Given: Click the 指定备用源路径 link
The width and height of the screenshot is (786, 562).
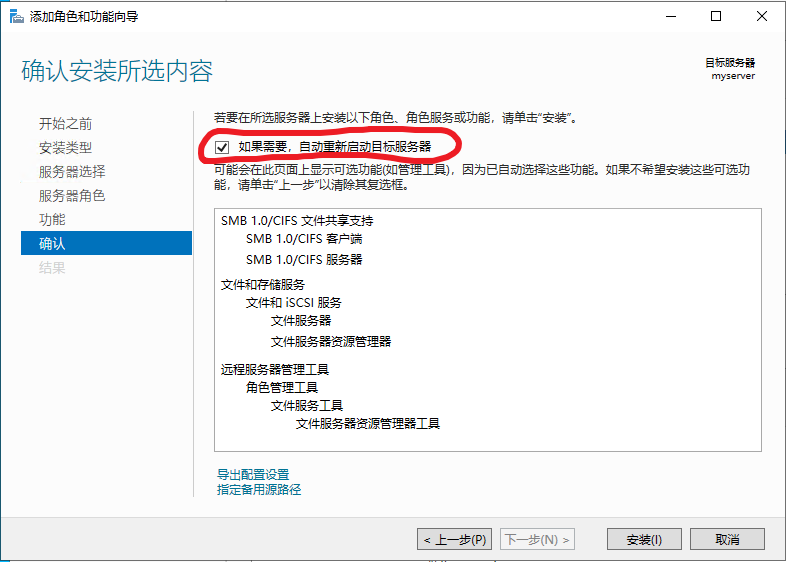Looking at the screenshot, I should (259, 490).
